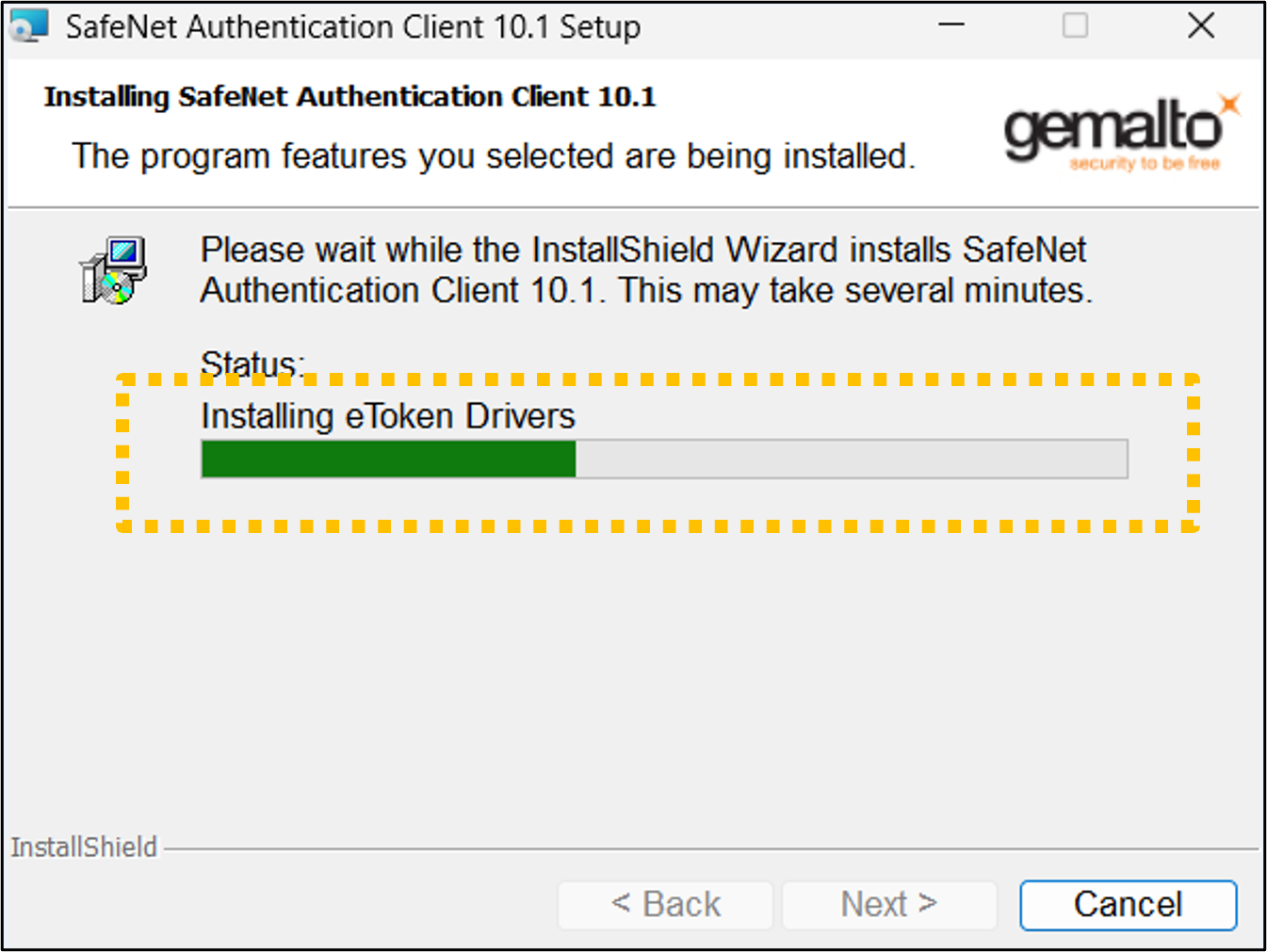Click the SafeNet Authentication Client 10.1 Setup title

point(352,26)
